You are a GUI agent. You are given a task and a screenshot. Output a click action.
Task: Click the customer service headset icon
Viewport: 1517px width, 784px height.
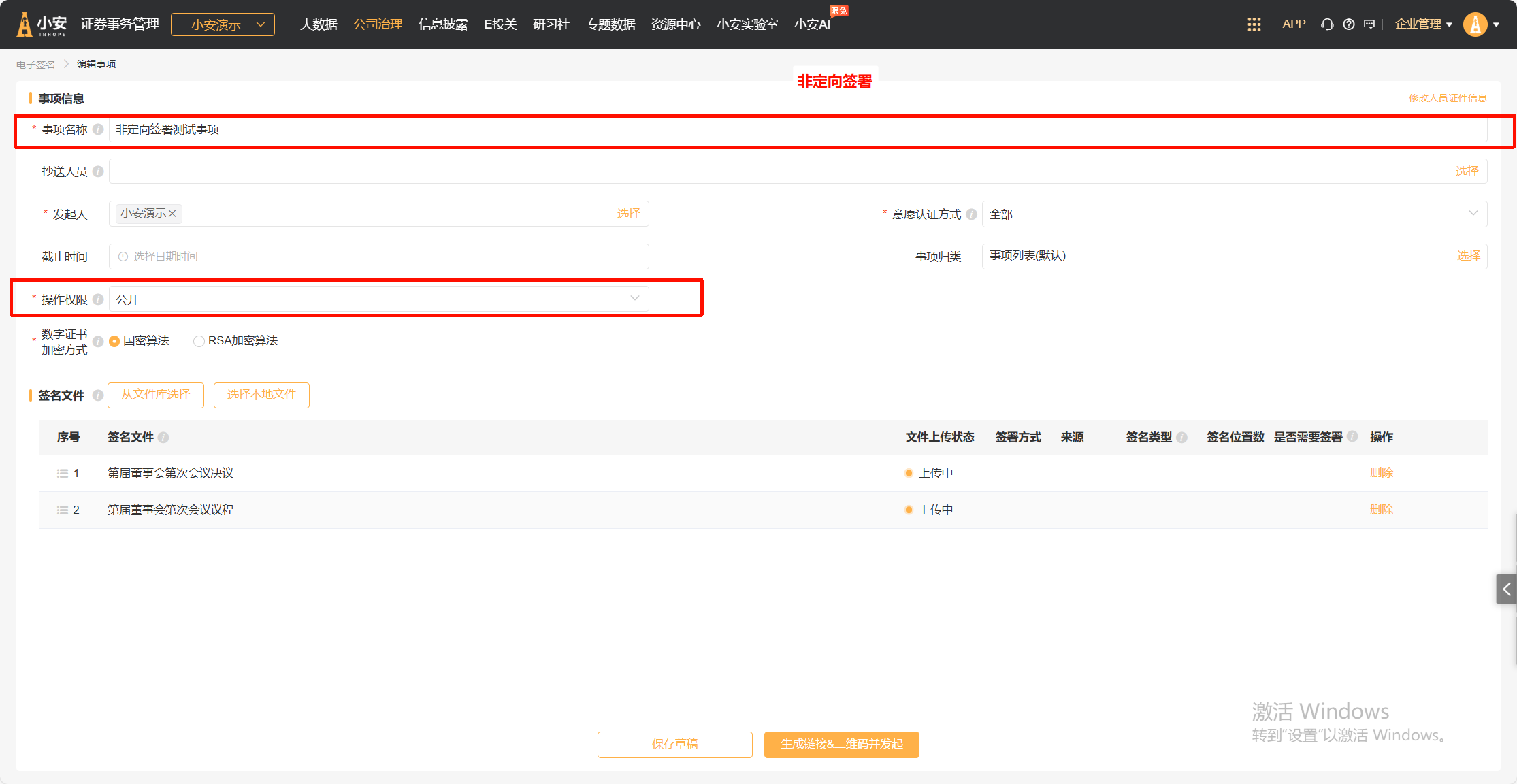point(1327,24)
